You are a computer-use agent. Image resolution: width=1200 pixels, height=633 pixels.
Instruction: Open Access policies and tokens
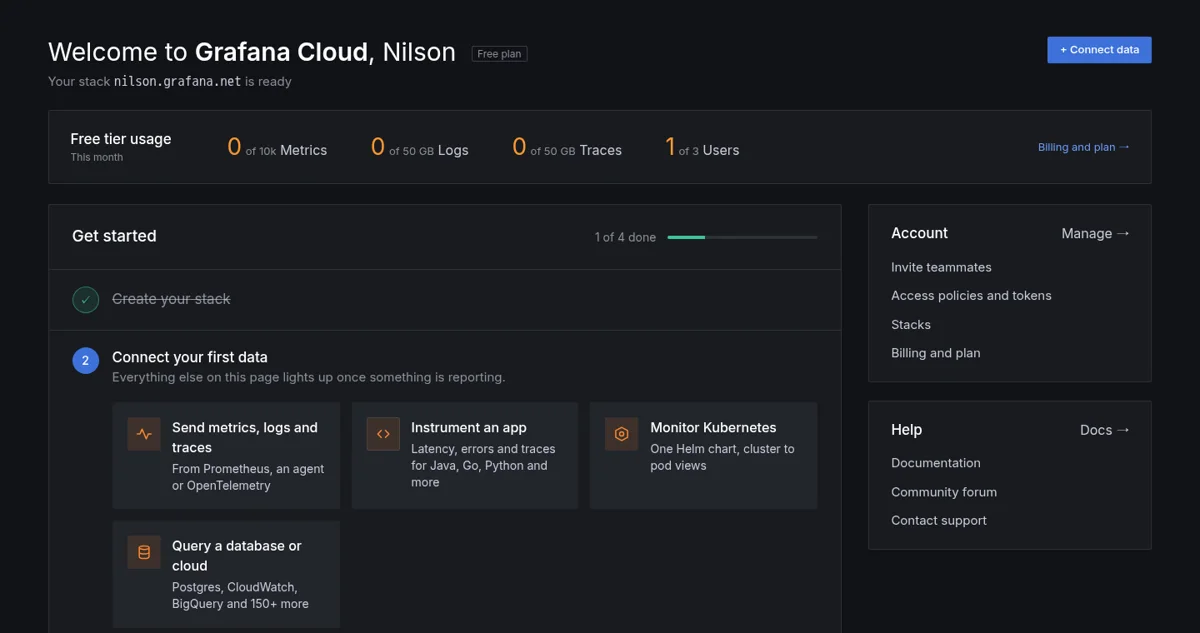coord(971,295)
